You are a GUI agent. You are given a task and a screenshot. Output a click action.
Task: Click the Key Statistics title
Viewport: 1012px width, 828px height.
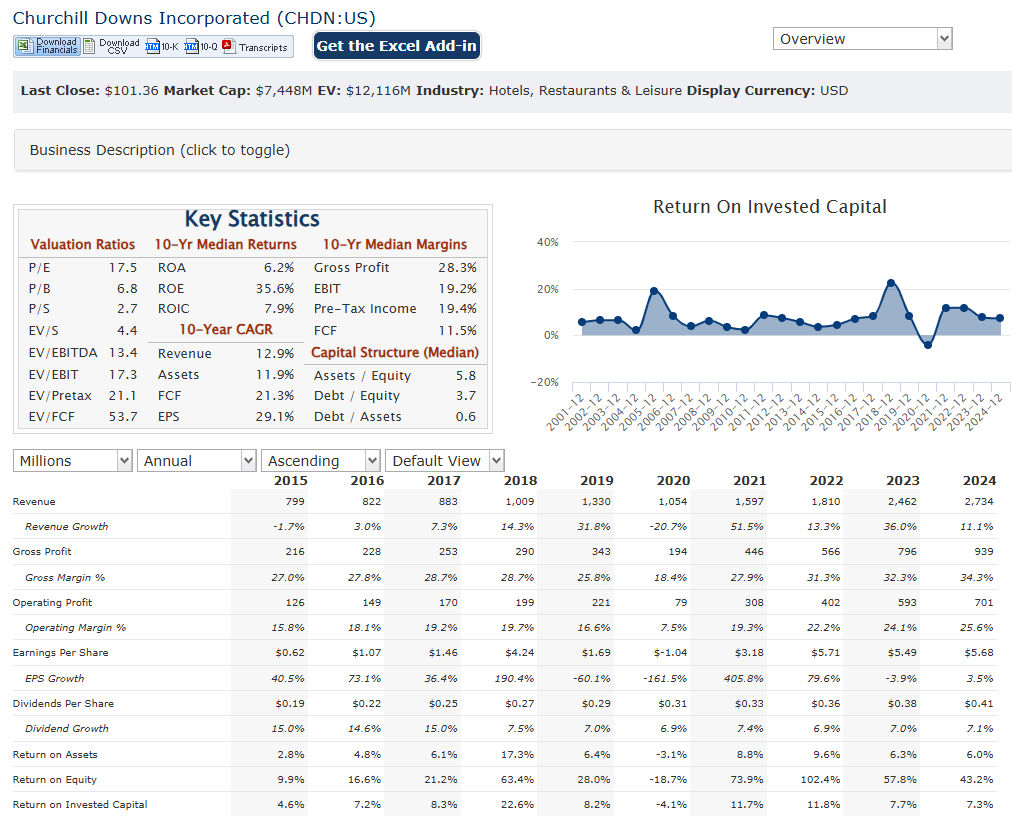[x=252, y=219]
